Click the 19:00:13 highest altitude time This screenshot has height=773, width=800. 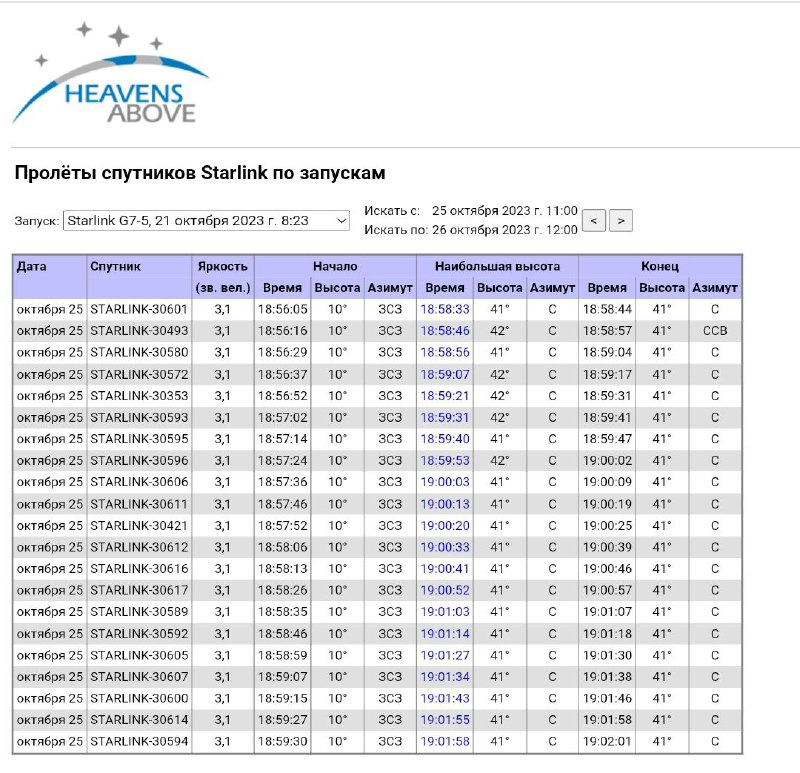coord(445,504)
